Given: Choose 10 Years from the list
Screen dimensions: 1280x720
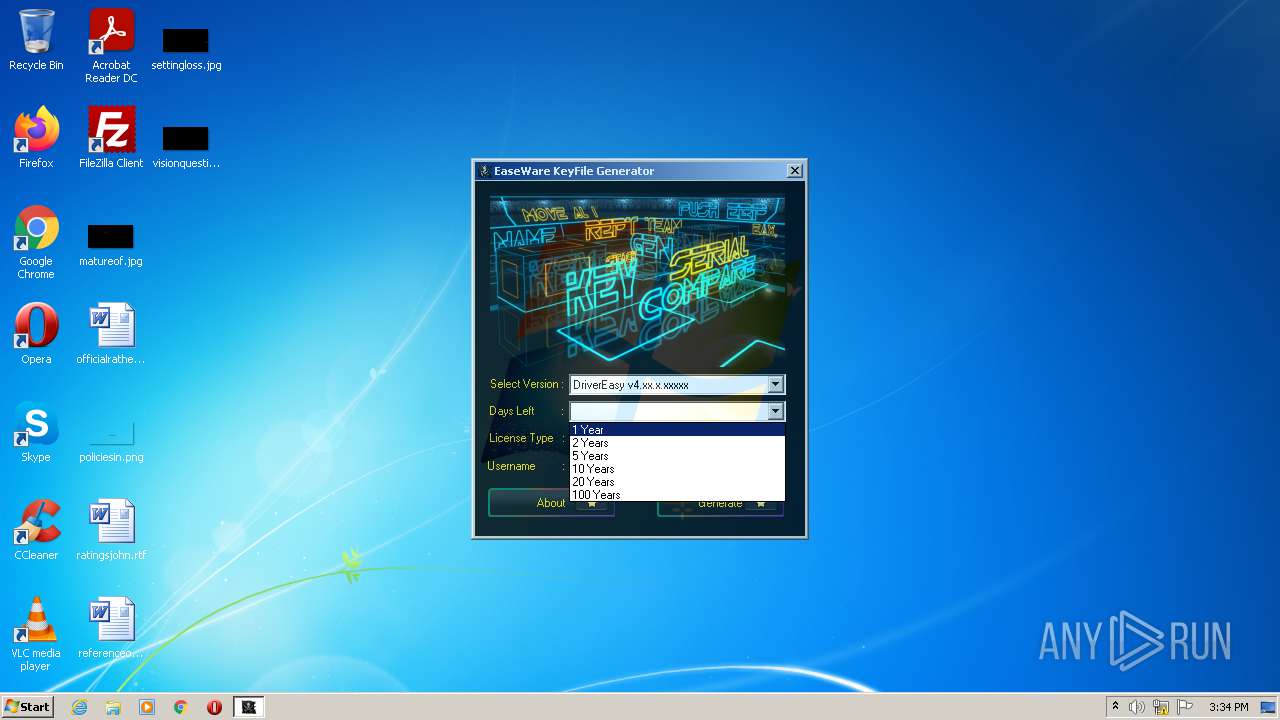Looking at the screenshot, I should click(677, 469).
